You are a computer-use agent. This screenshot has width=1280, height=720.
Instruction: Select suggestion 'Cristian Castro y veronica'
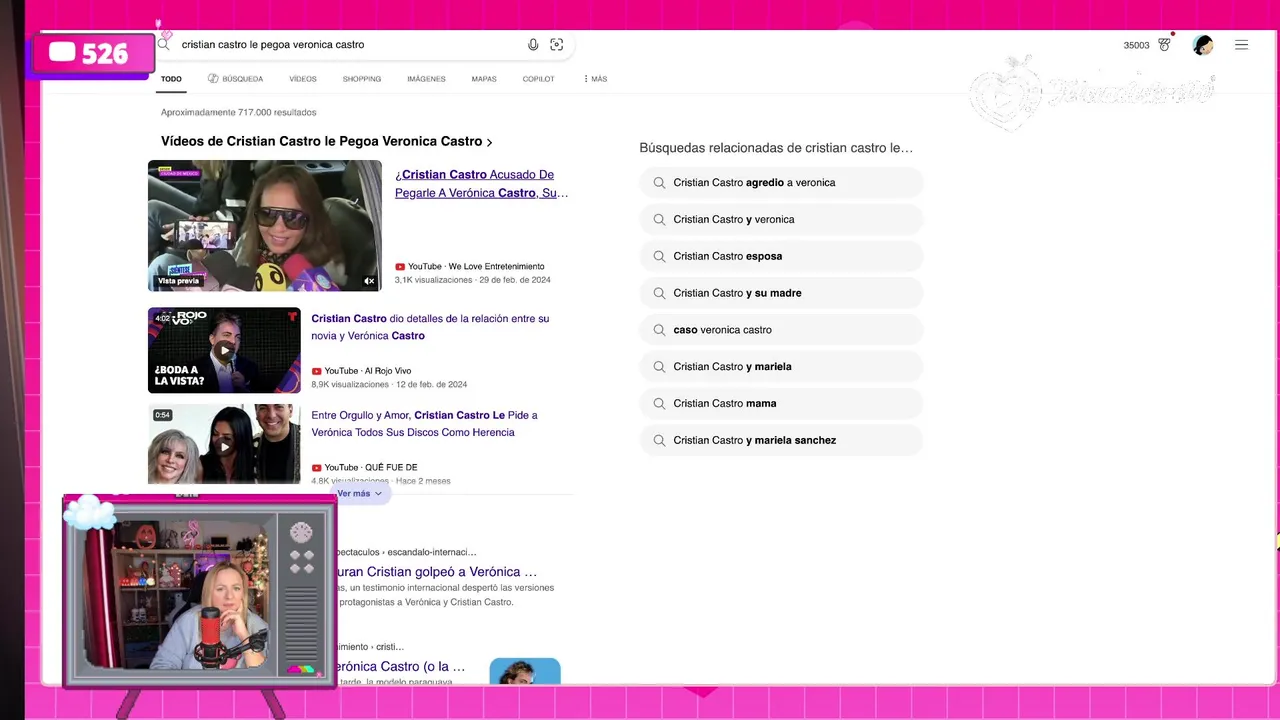click(x=781, y=220)
